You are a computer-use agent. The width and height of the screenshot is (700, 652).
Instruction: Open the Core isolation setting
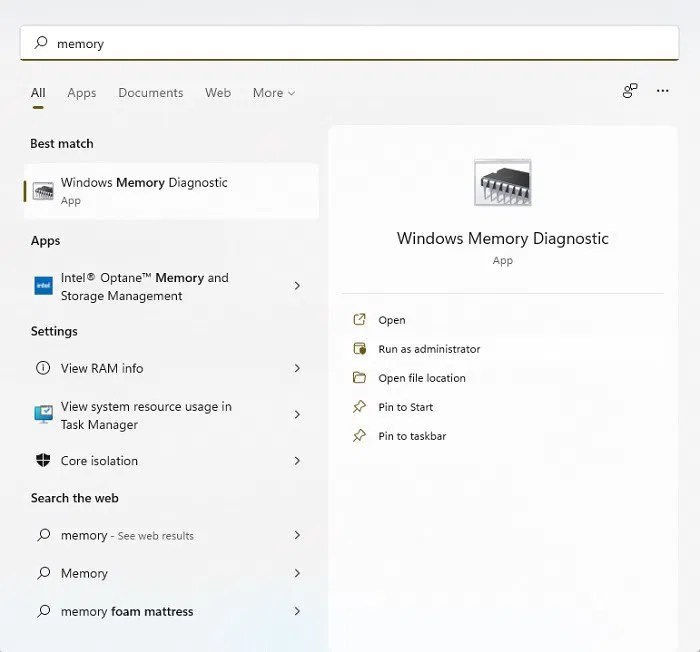171,460
